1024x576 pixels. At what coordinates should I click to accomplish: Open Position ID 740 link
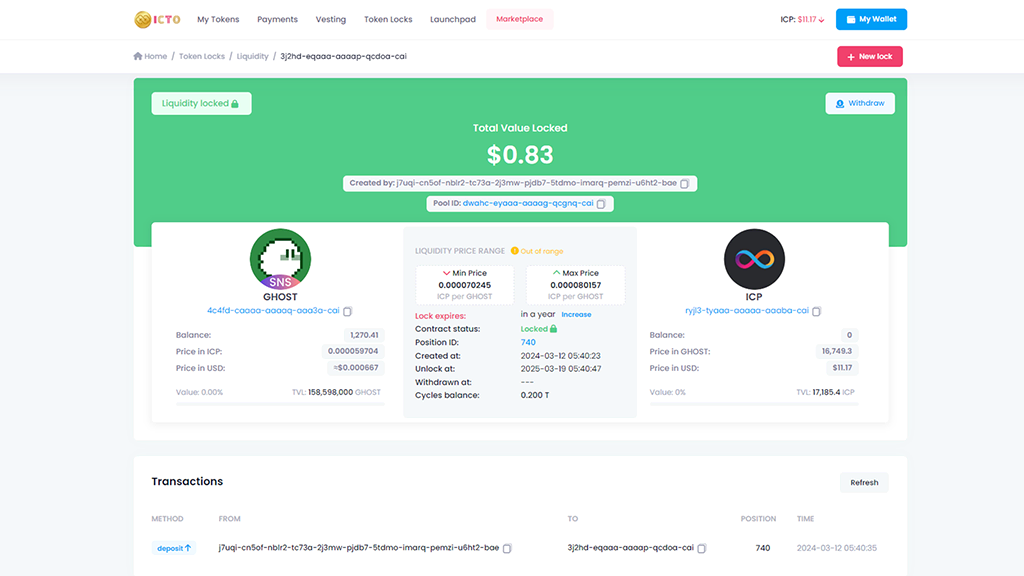pos(528,342)
